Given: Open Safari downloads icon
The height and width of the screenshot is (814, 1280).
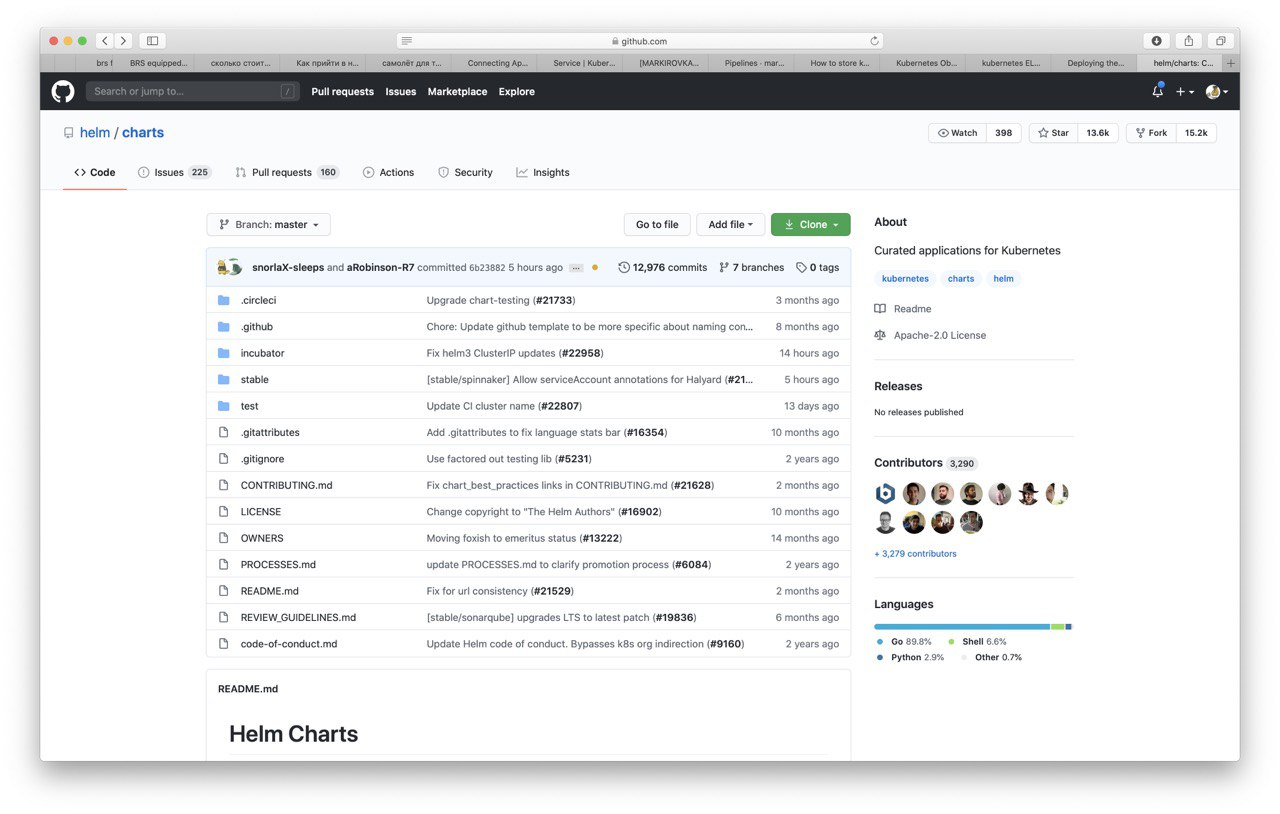Looking at the screenshot, I should 1157,41.
